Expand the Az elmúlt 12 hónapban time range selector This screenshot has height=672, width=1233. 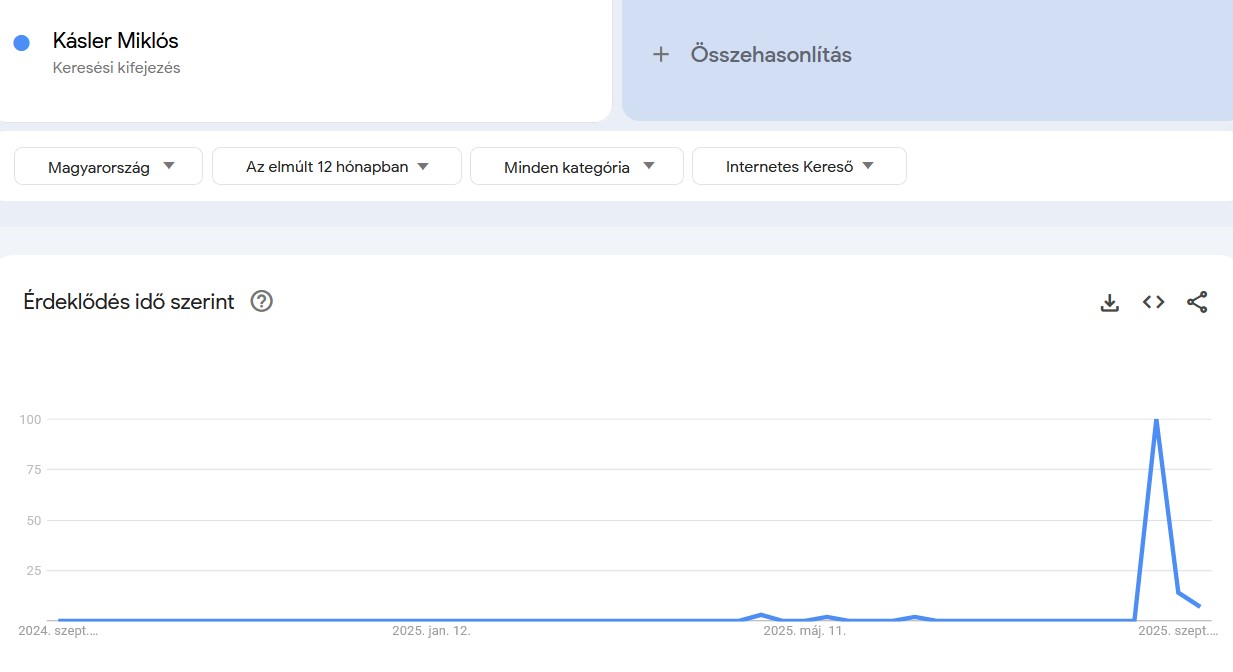click(x=336, y=165)
